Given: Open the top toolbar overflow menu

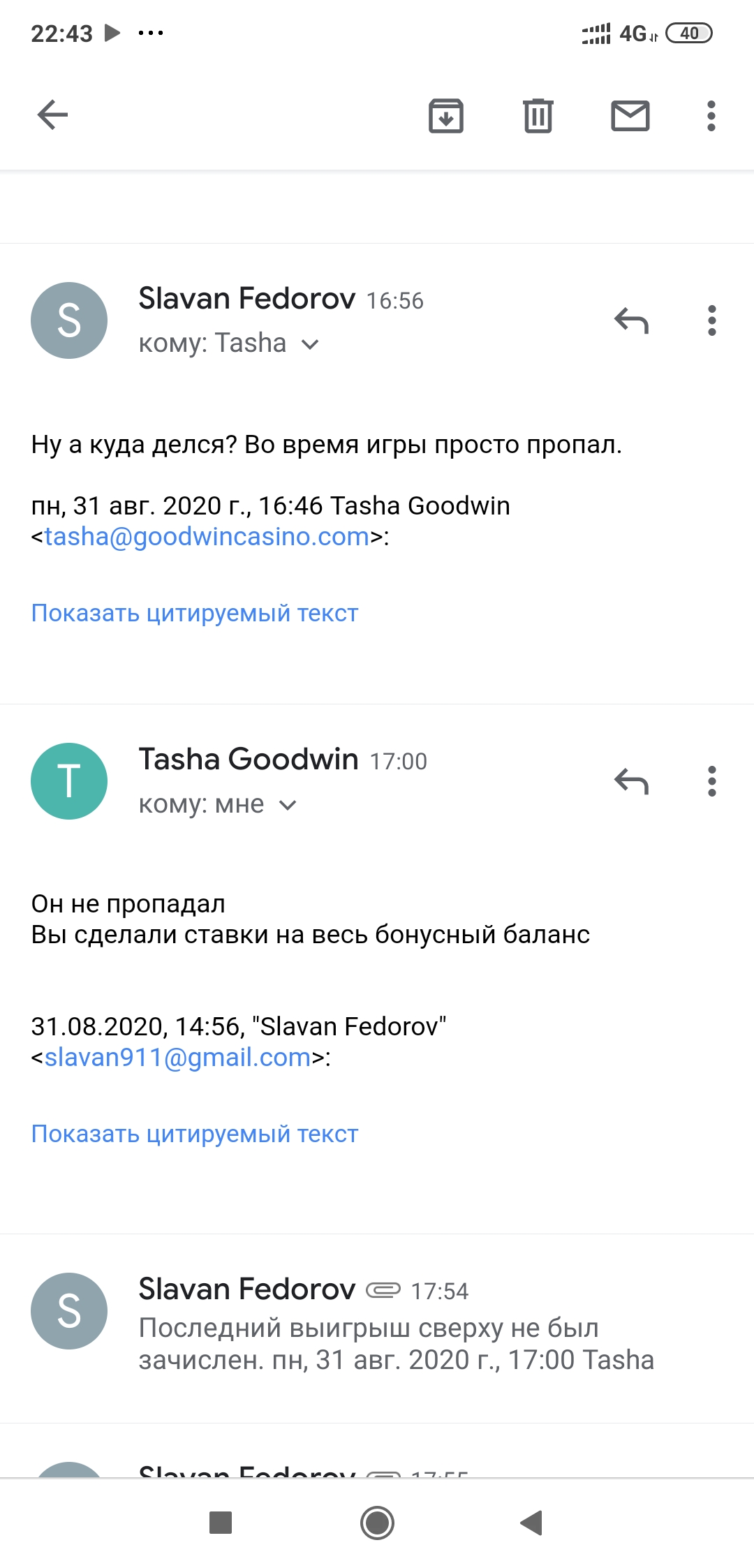Looking at the screenshot, I should (x=711, y=116).
